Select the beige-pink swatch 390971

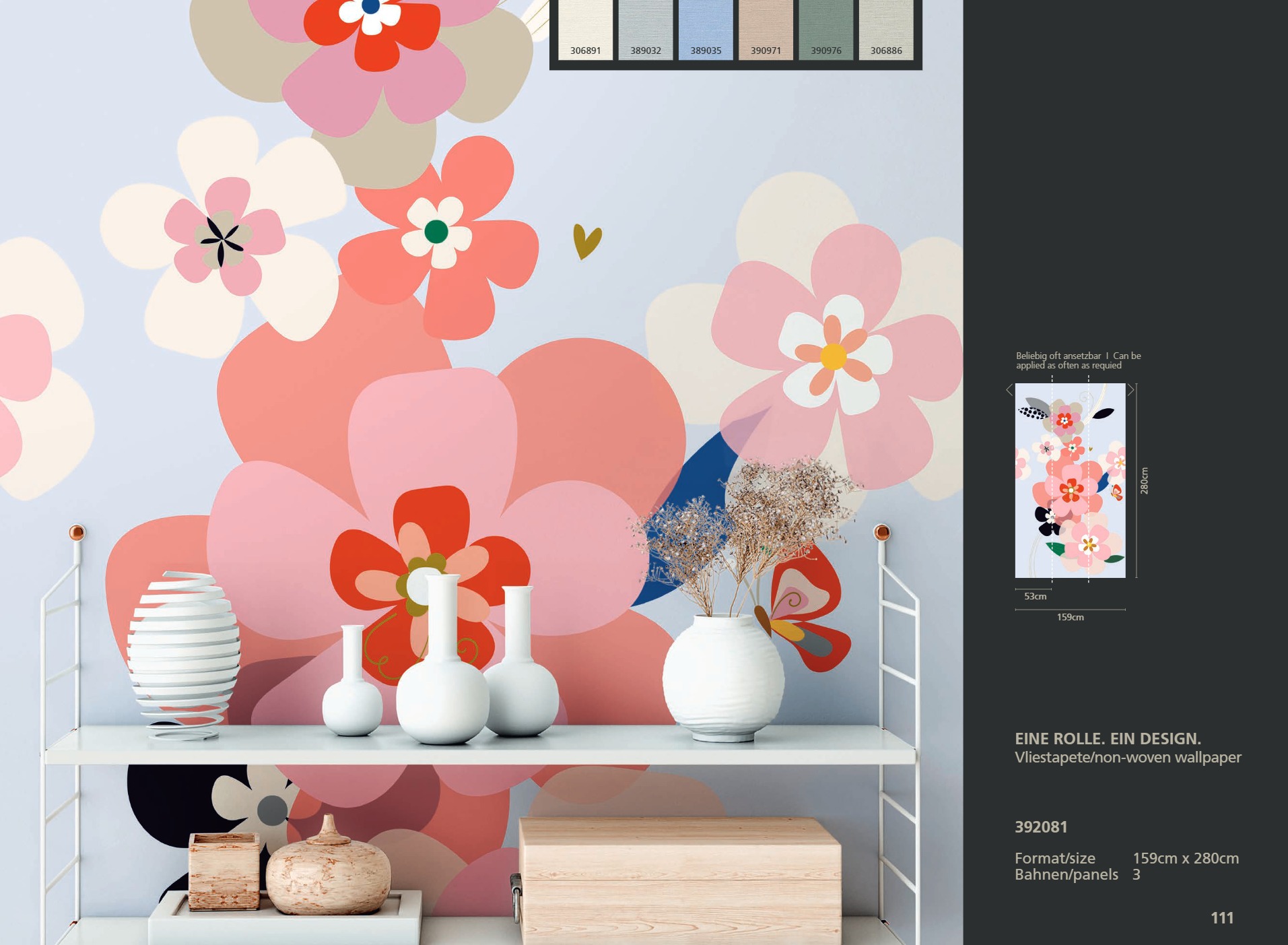tap(766, 29)
